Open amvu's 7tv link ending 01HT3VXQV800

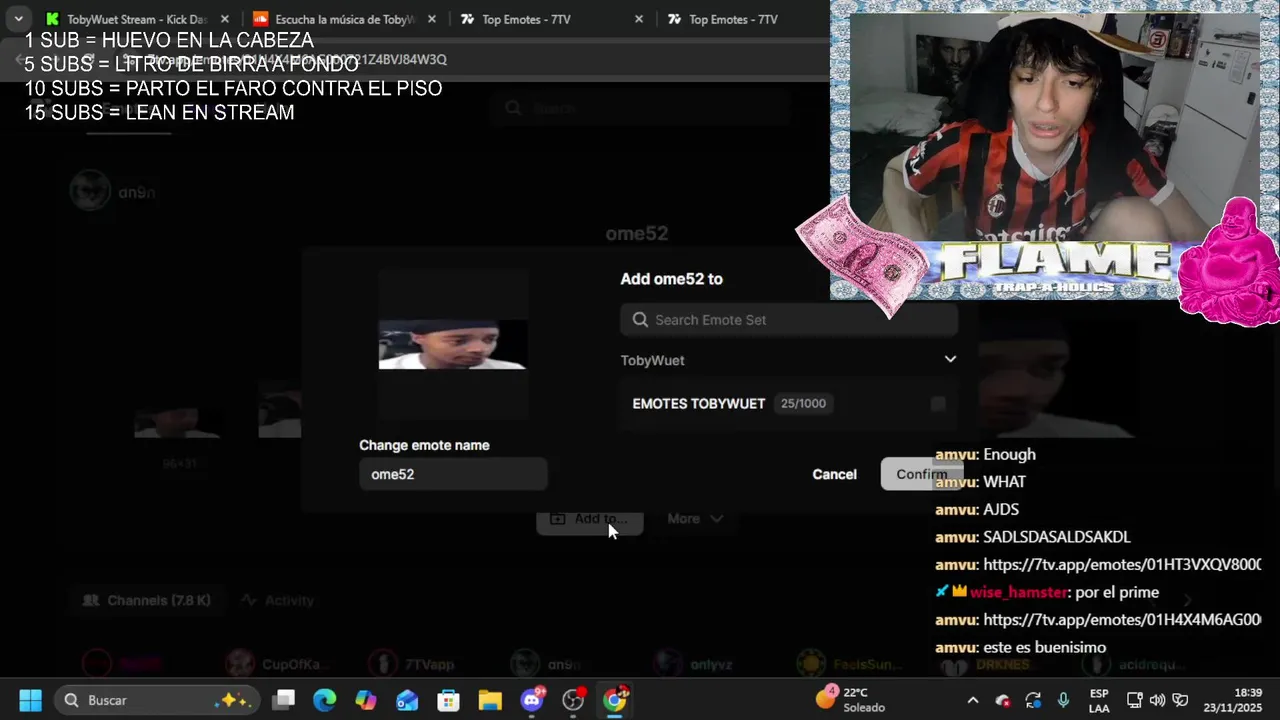click(x=1122, y=565)
